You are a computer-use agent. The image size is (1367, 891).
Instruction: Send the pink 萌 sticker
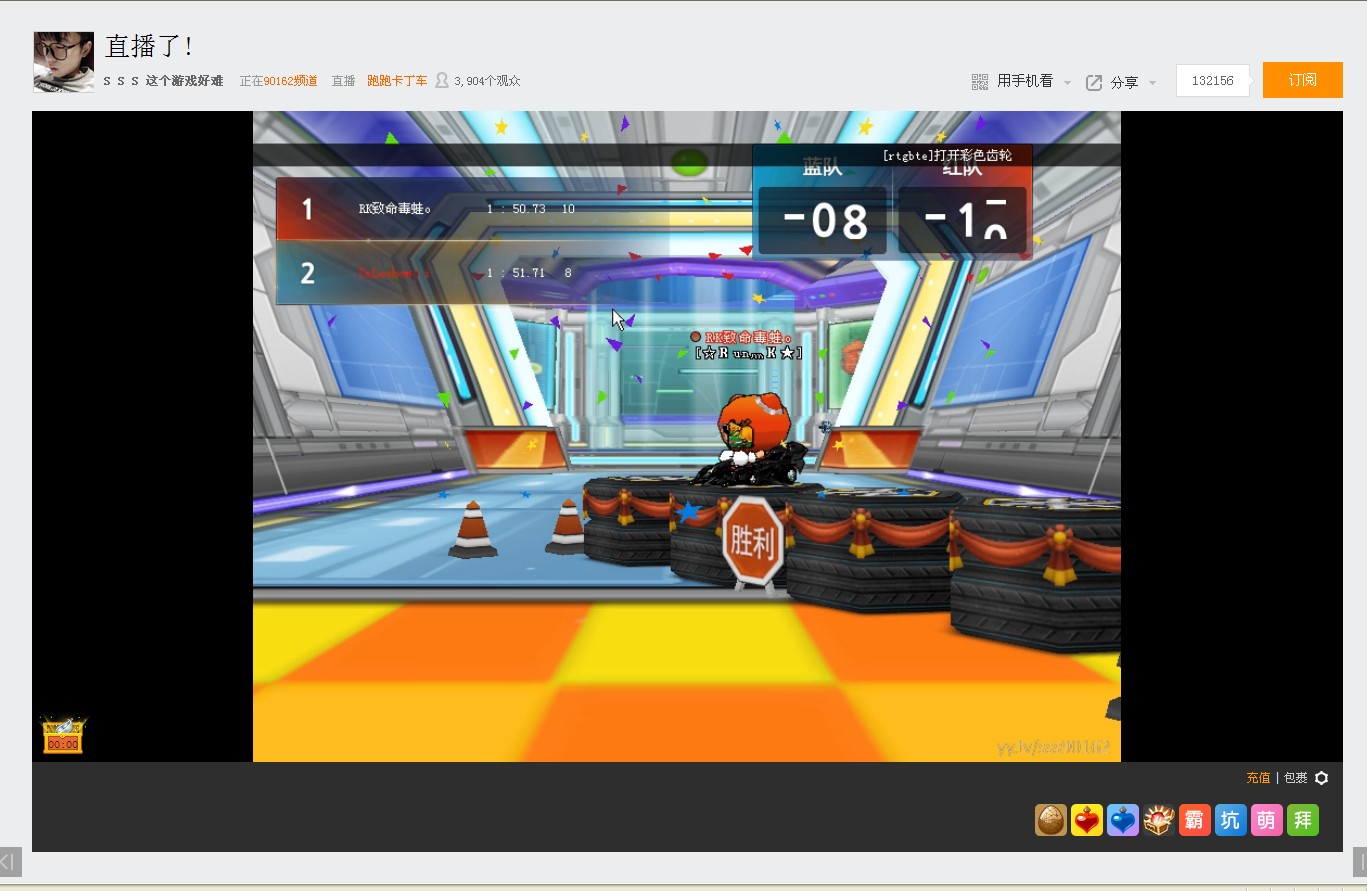click(x=1267, y=820)
